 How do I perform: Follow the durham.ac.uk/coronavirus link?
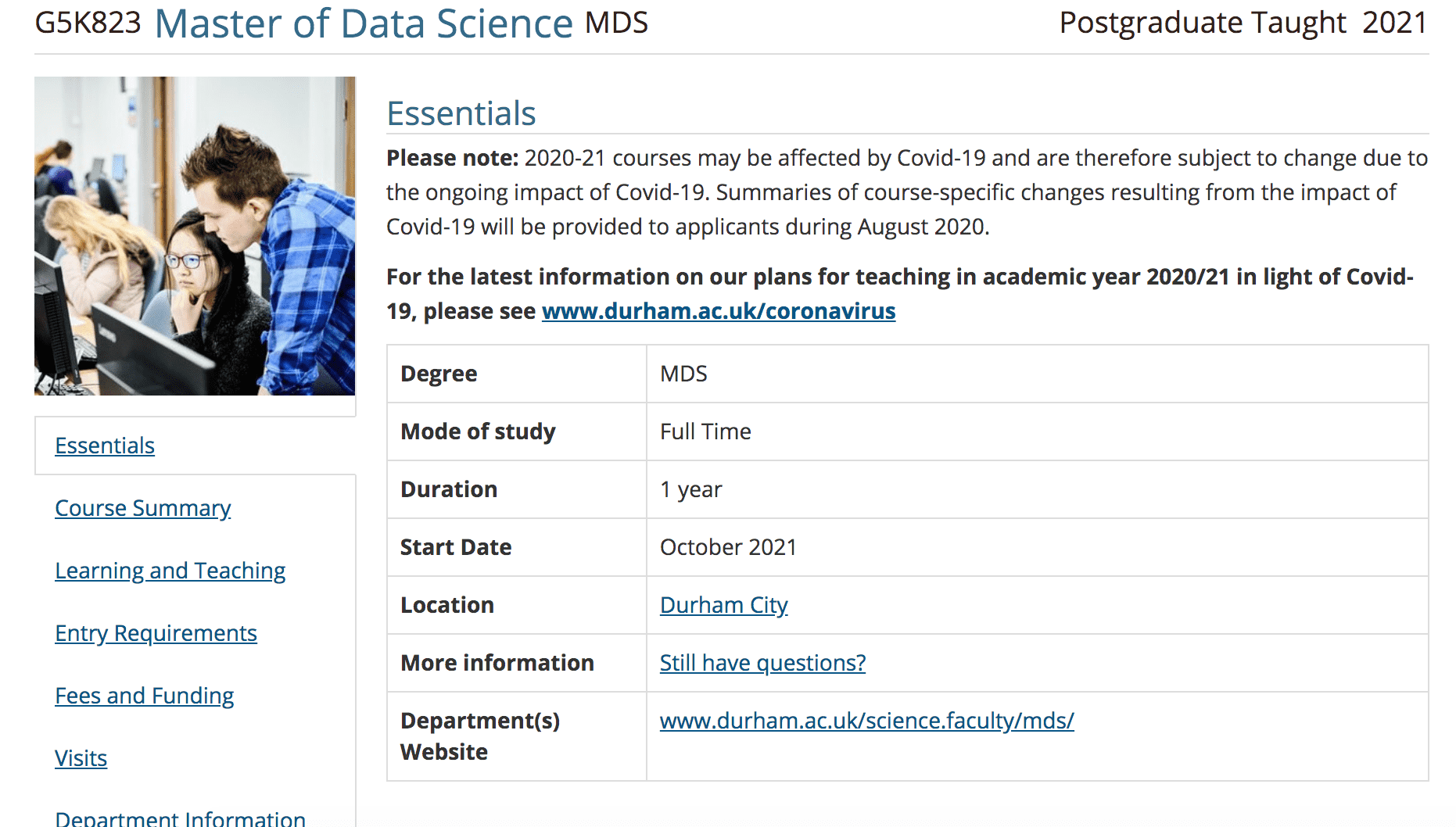point(718,311)
